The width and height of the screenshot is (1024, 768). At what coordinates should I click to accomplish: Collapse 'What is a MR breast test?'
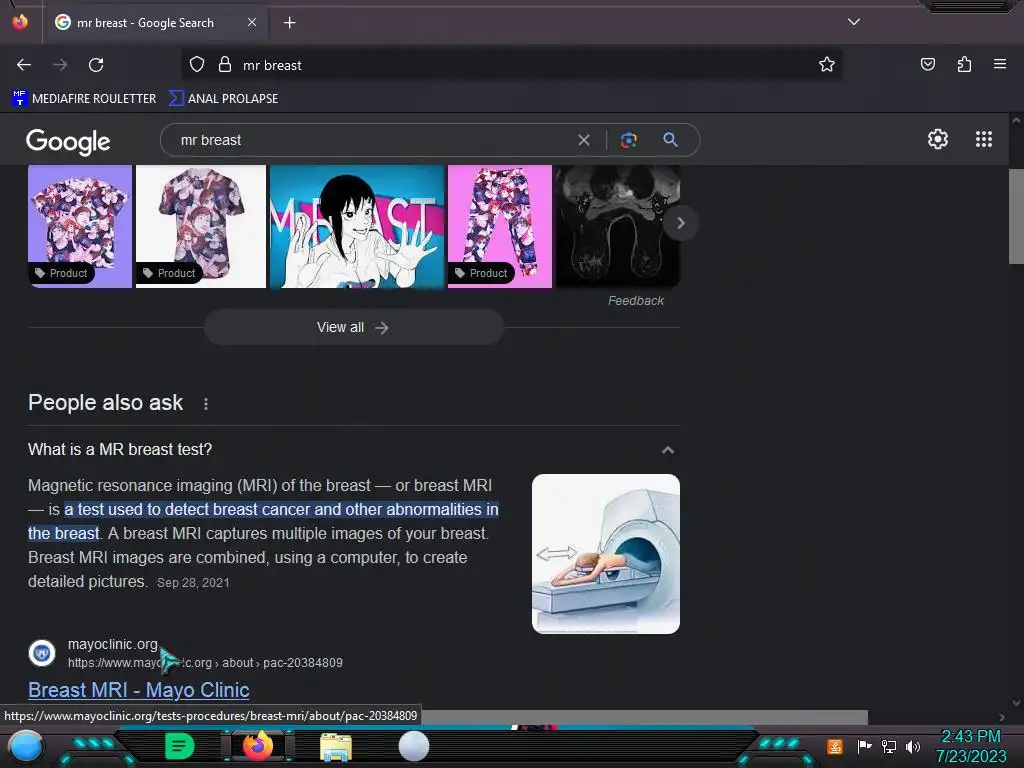pyautogui.click(x=667, y=450)
